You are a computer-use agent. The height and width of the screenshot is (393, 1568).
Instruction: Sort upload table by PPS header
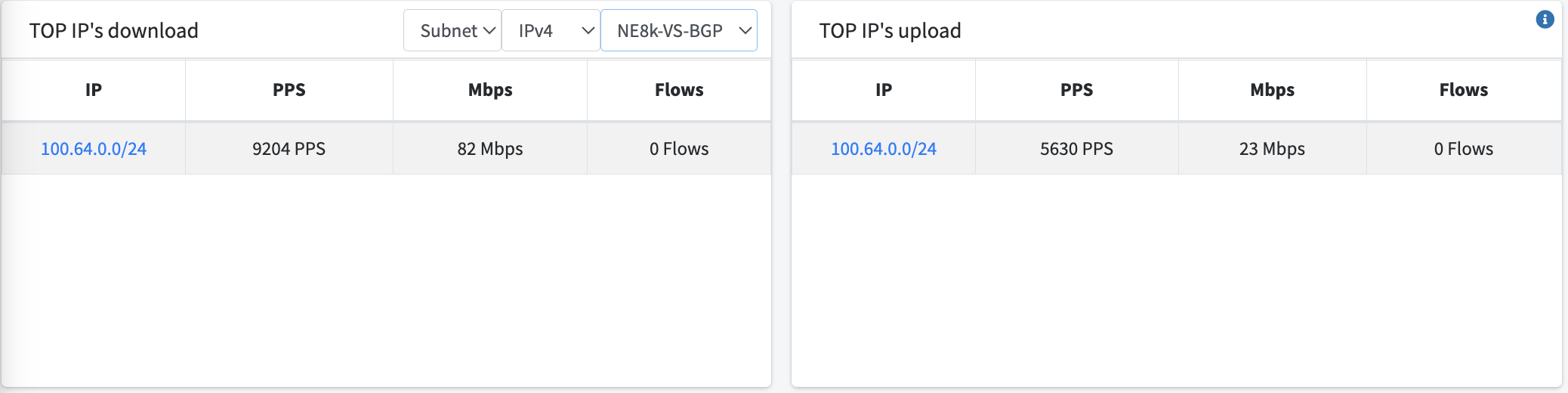tap(1077, 90)
